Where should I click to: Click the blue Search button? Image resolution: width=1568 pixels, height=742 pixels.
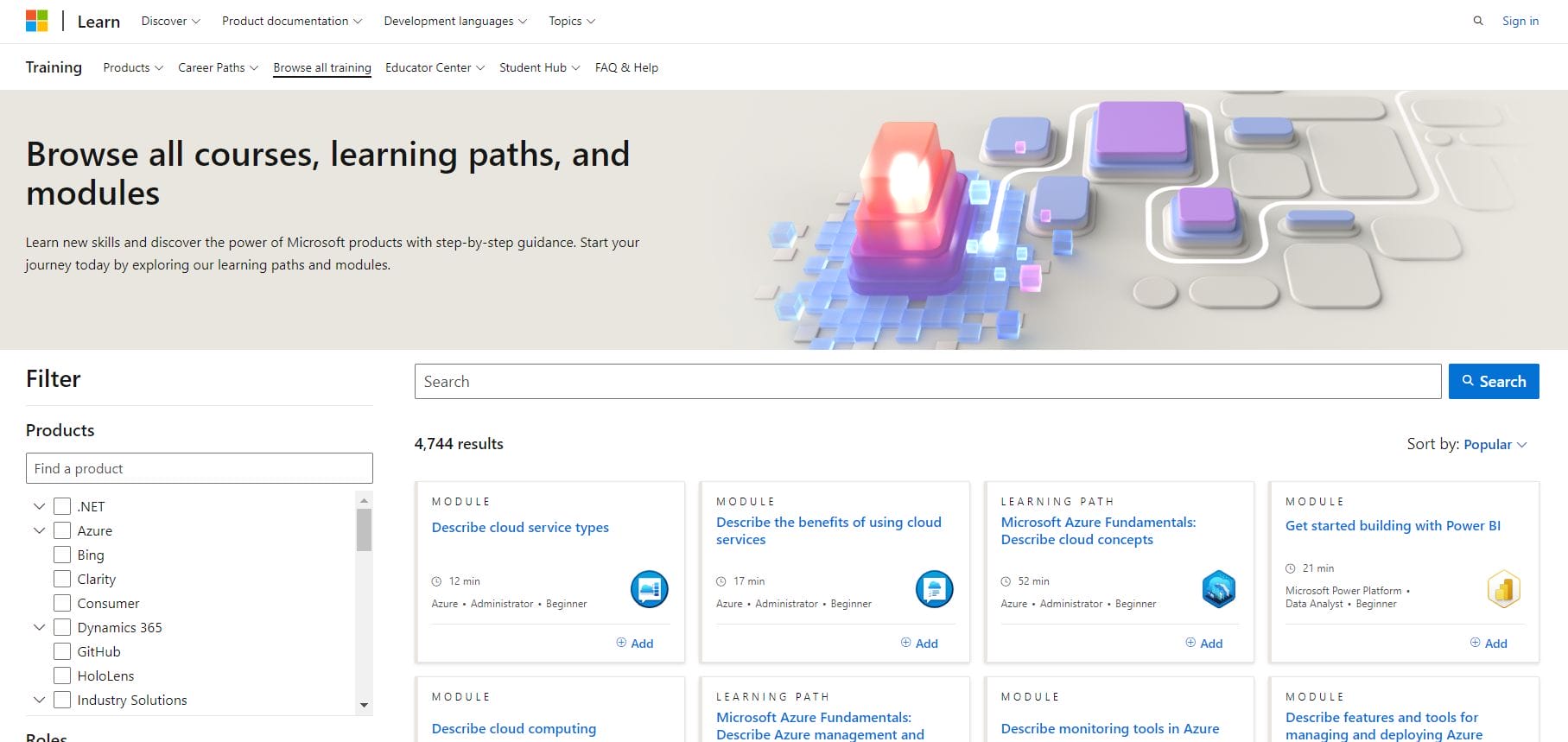click(x=1493, y=381)
